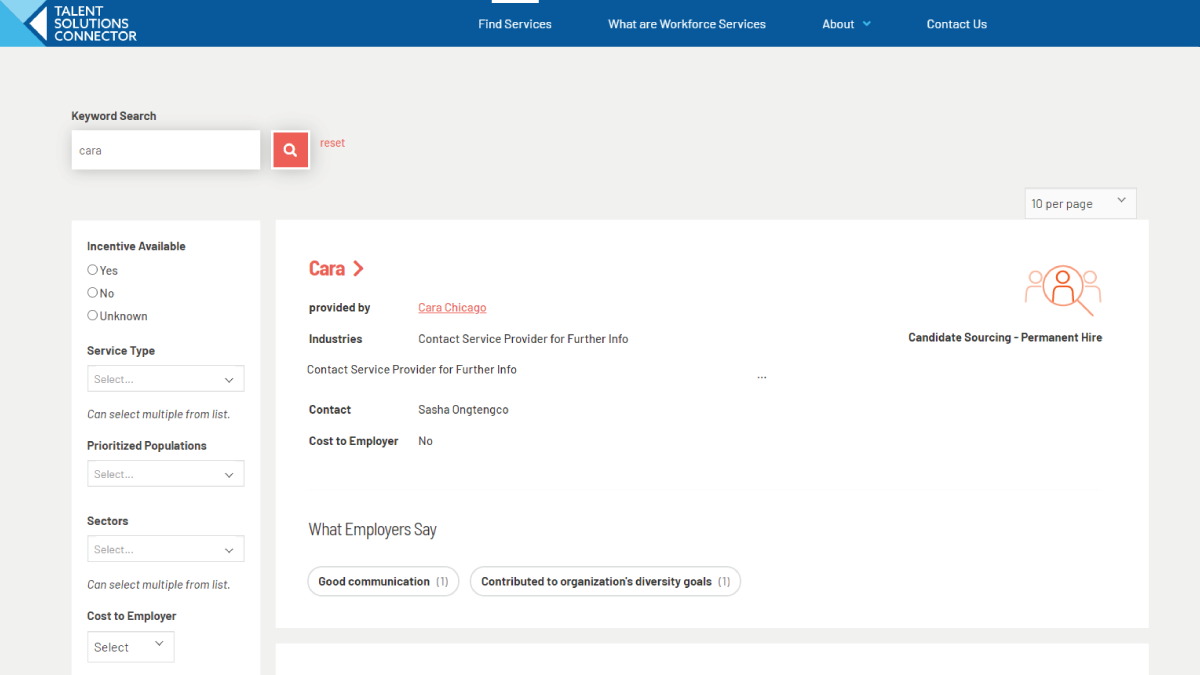This screenshot has width=1200, height=675.
Task: Open the Cara Chicago provider link
Action: click(x=452, y=308)
